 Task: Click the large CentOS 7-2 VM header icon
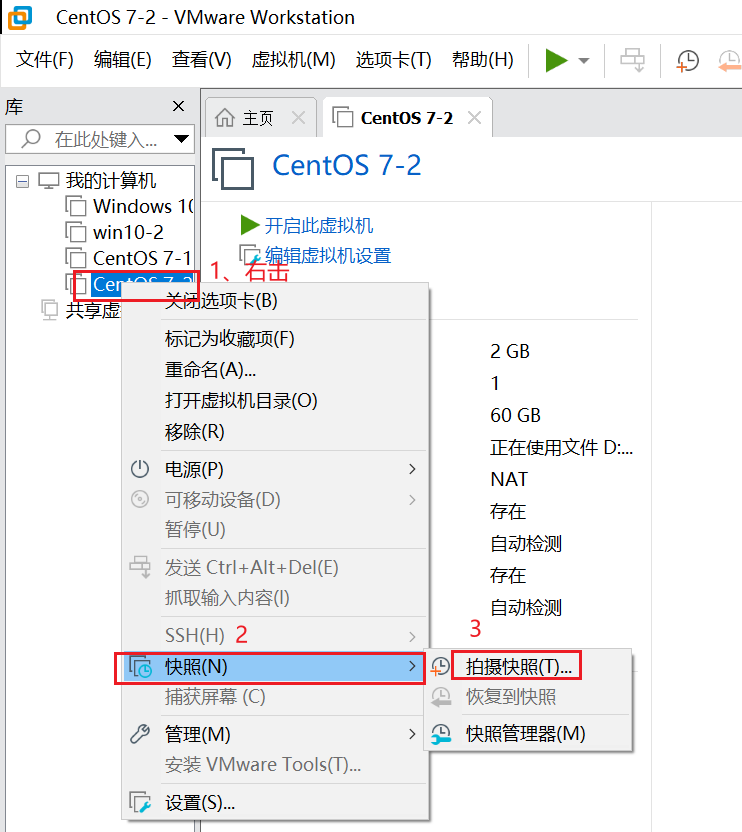tap(233, 168)
